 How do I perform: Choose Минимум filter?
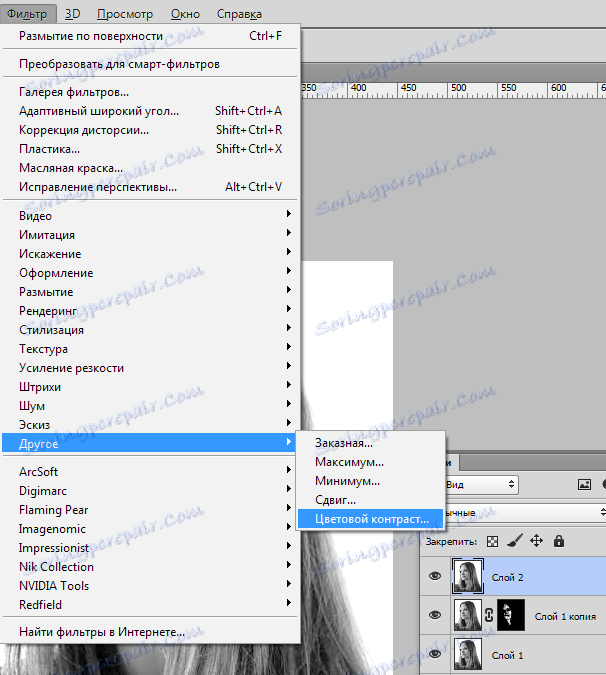(370, 481)
